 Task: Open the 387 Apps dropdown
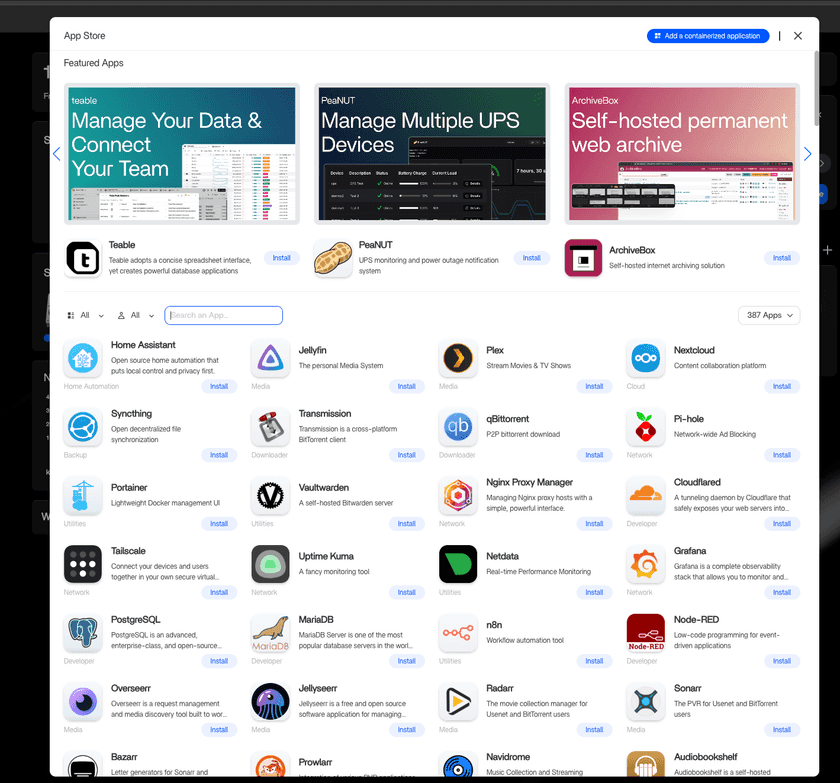pos(769,315)
